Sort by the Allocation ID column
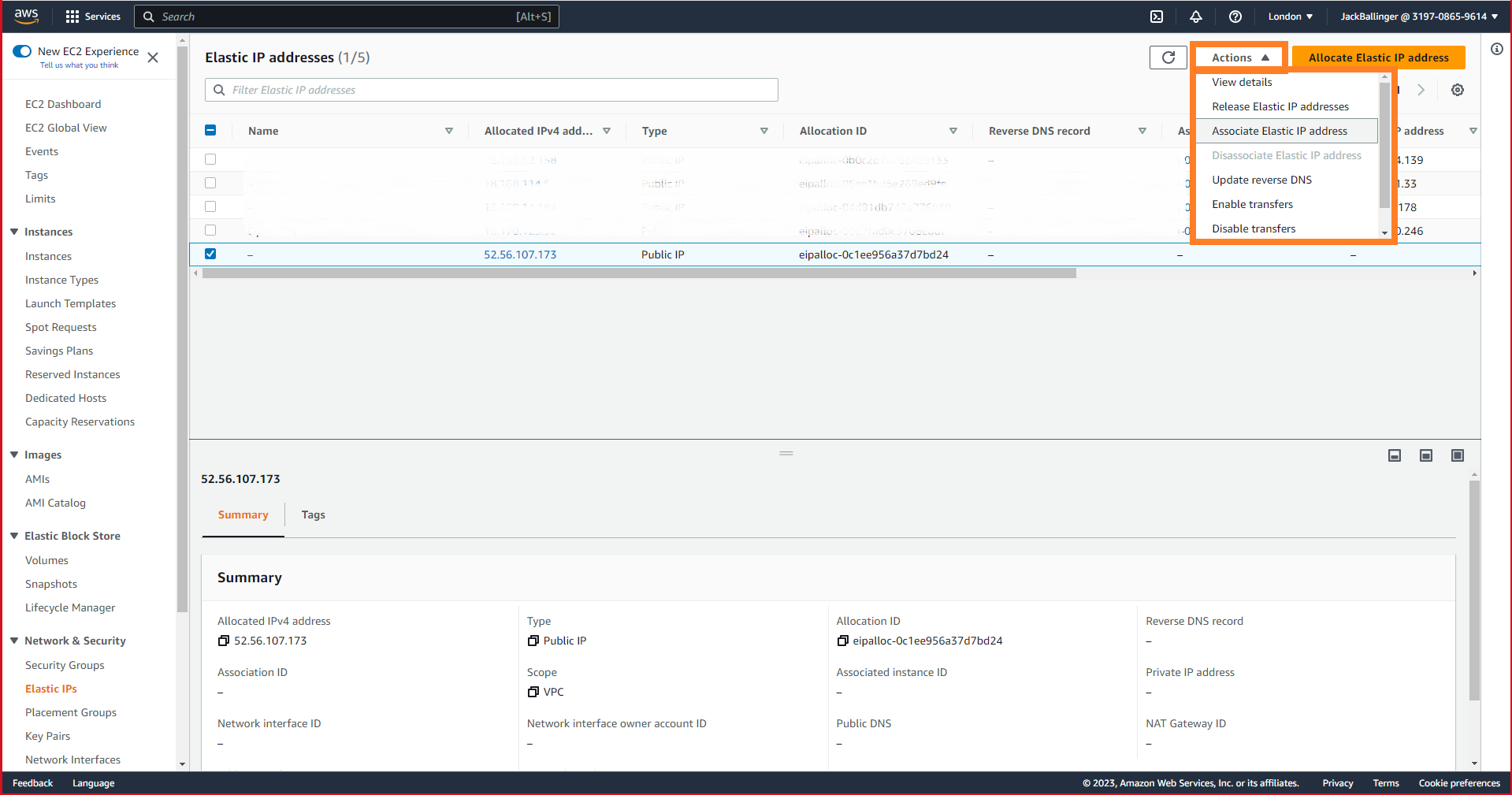This screenshot has height=795, width=1512. [953, 131]
